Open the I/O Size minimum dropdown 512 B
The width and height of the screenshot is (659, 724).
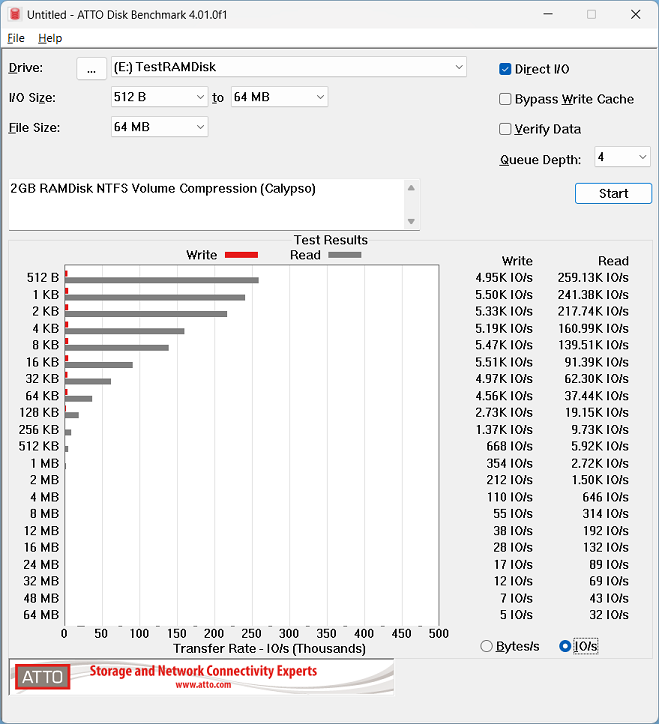point(159,97)
